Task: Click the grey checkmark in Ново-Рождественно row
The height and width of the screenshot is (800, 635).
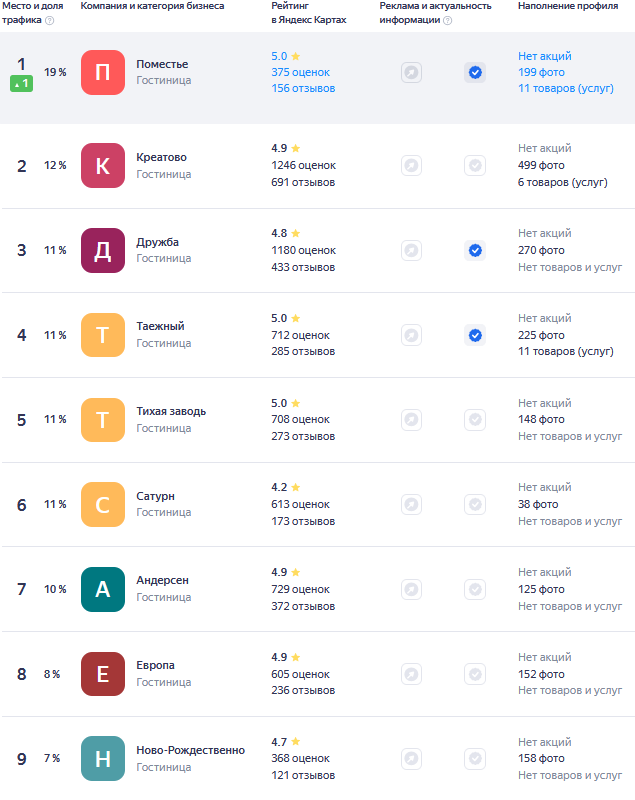Action: (475, 759)
